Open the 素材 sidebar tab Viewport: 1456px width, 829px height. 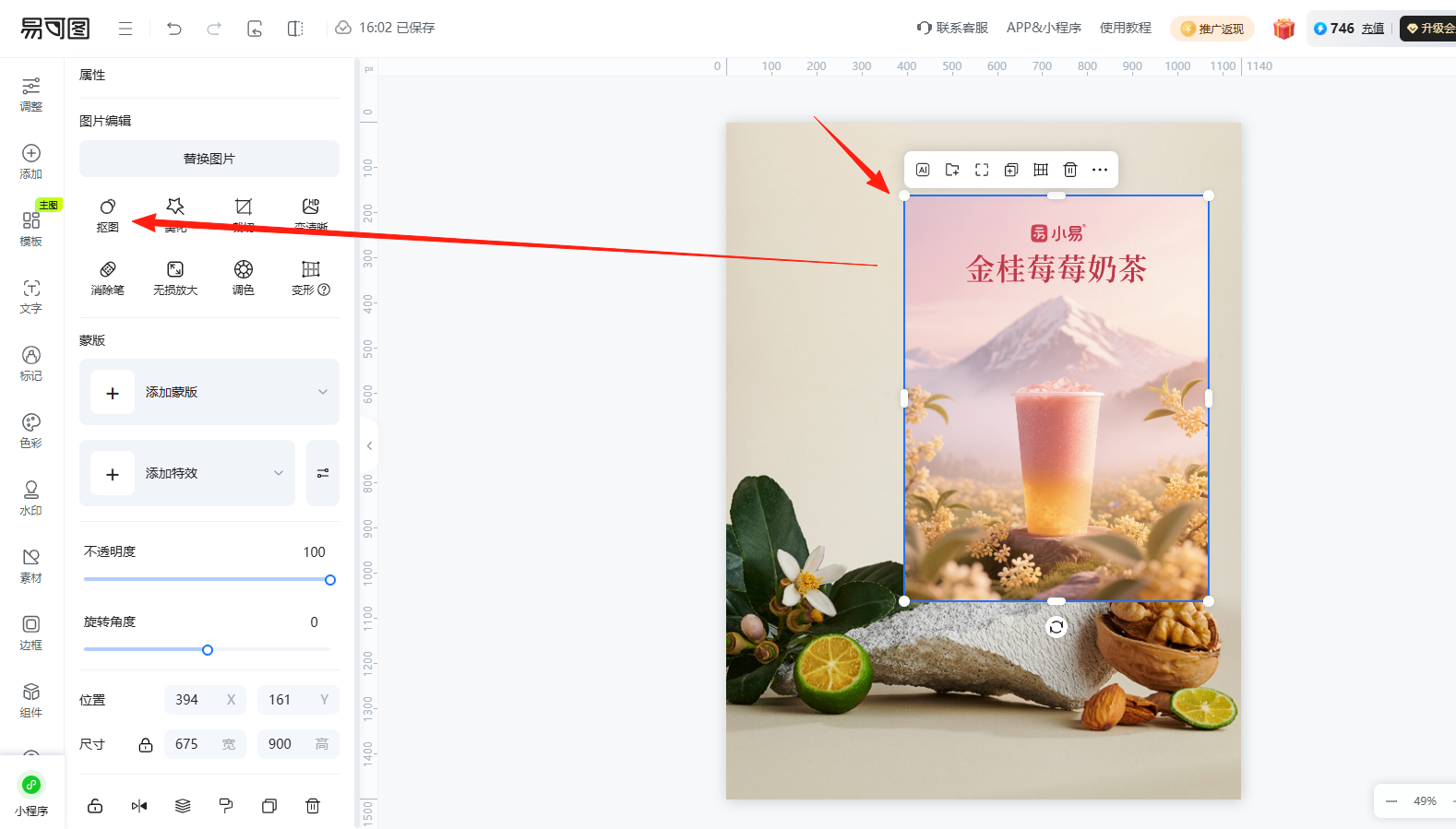31,565
